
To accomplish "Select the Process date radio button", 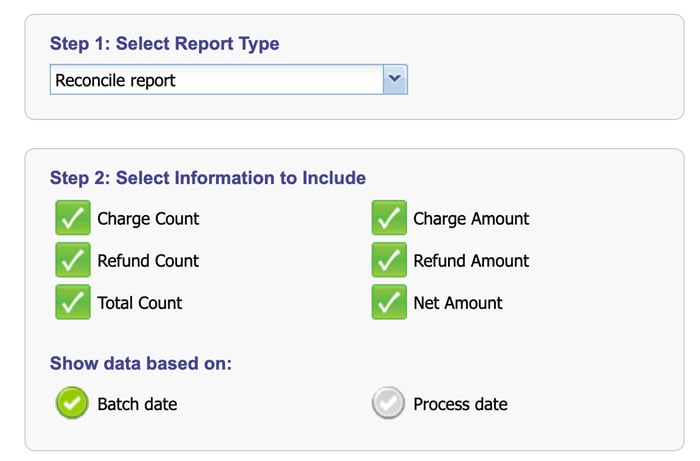I will (x=388, y=403).
